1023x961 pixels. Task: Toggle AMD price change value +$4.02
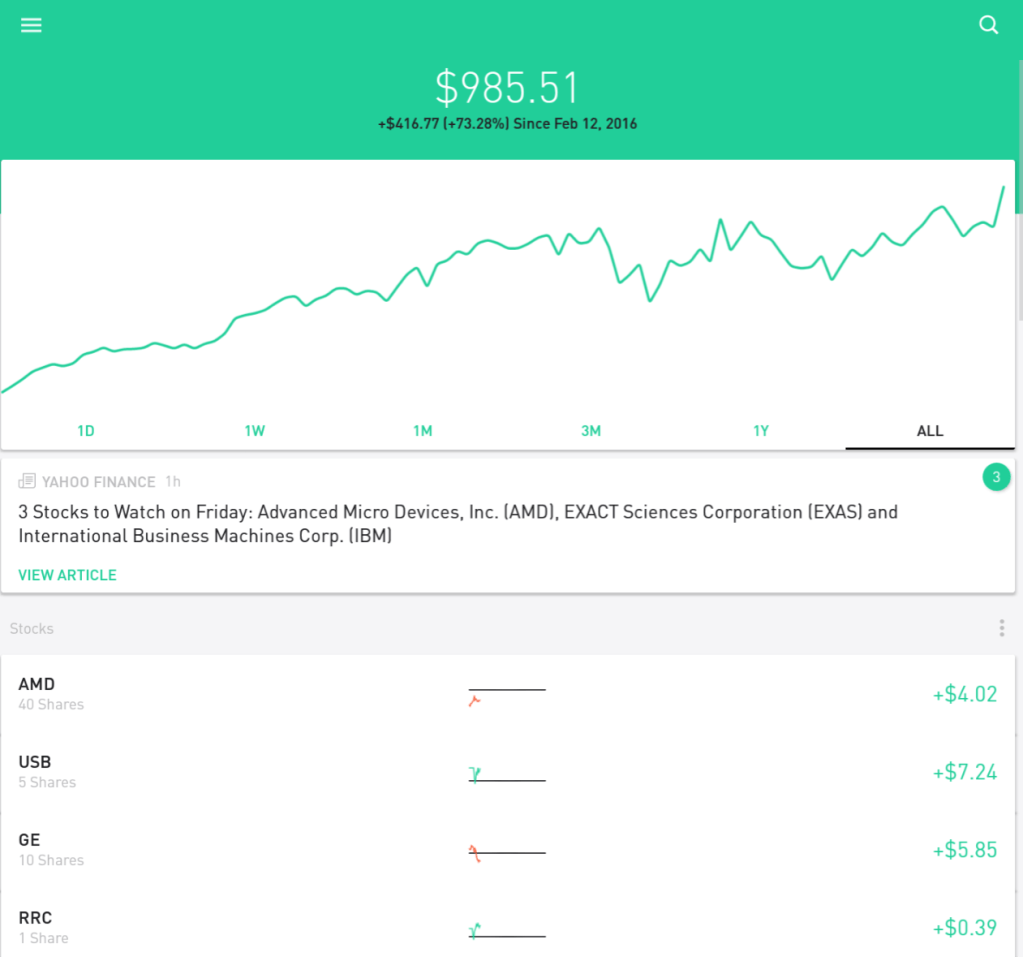(964, 694)
